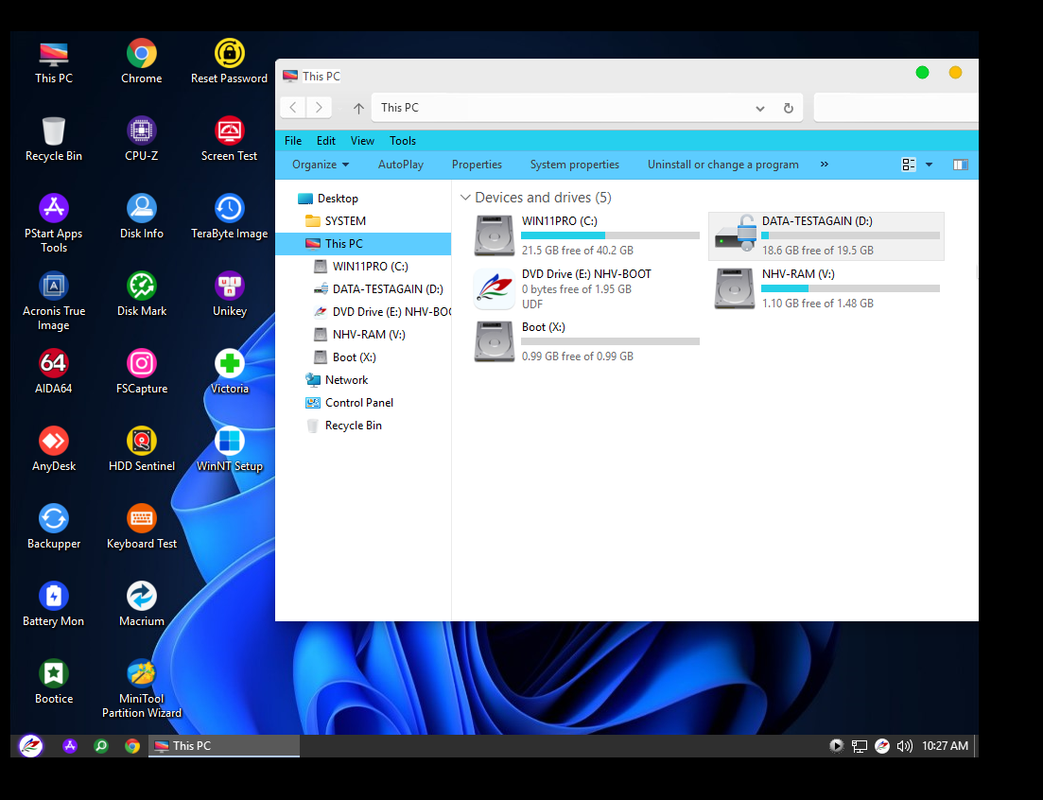Screen dimensions: 1043x800
Task: Select the Boot (X:) drive tile
Action: pos(586,342)
